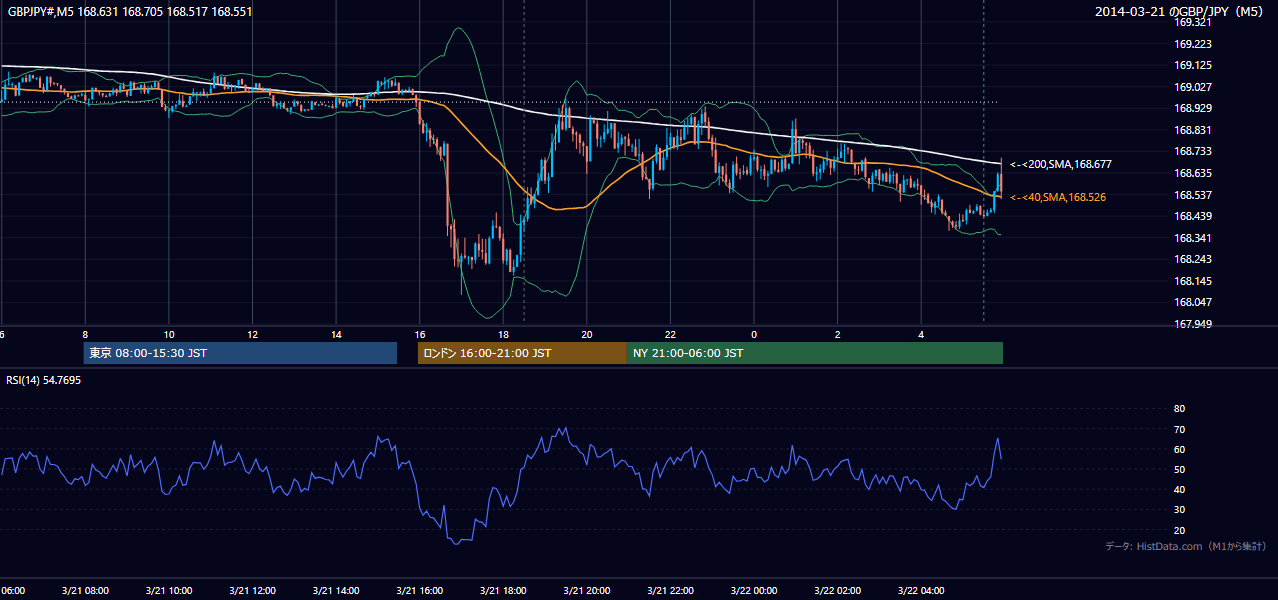Click the price axis label 169.223
The width and height of the screenshot is (1278, 600).
tap(1192, 44)
